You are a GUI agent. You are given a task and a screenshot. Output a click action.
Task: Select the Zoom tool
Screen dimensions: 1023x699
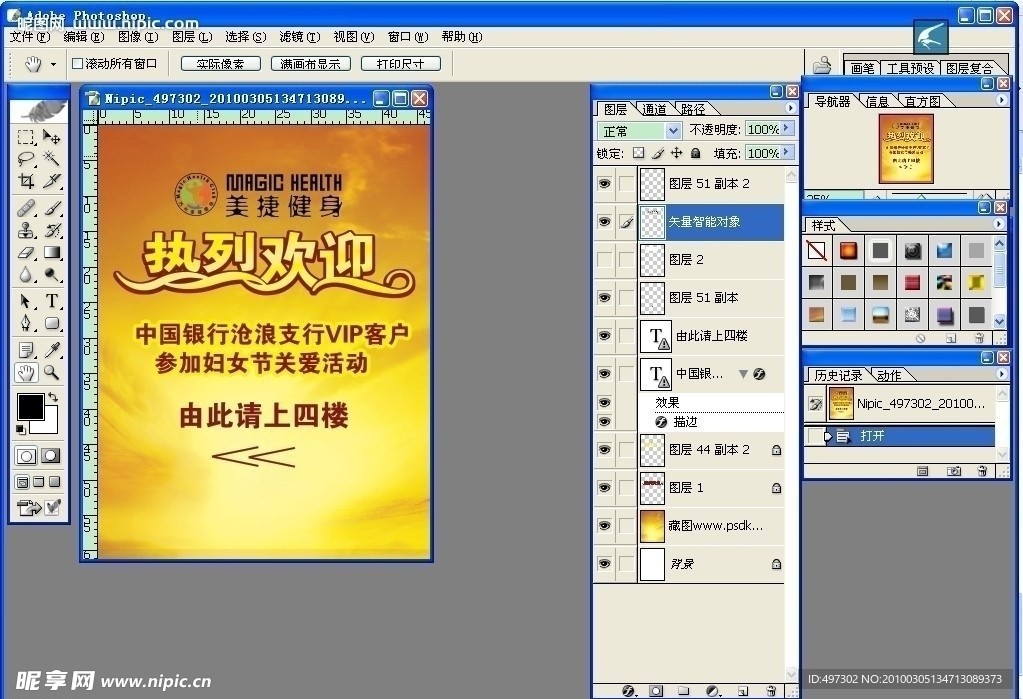click(52, 373)
